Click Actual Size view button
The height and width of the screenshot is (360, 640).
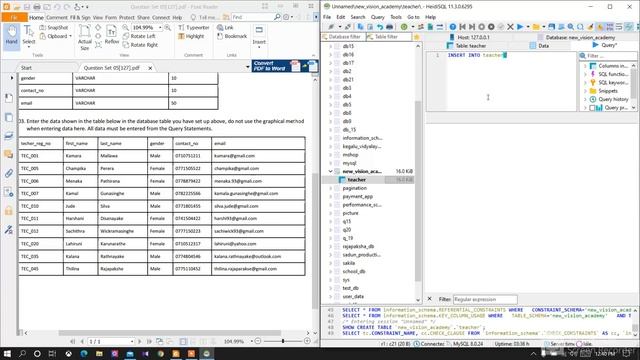84,37
